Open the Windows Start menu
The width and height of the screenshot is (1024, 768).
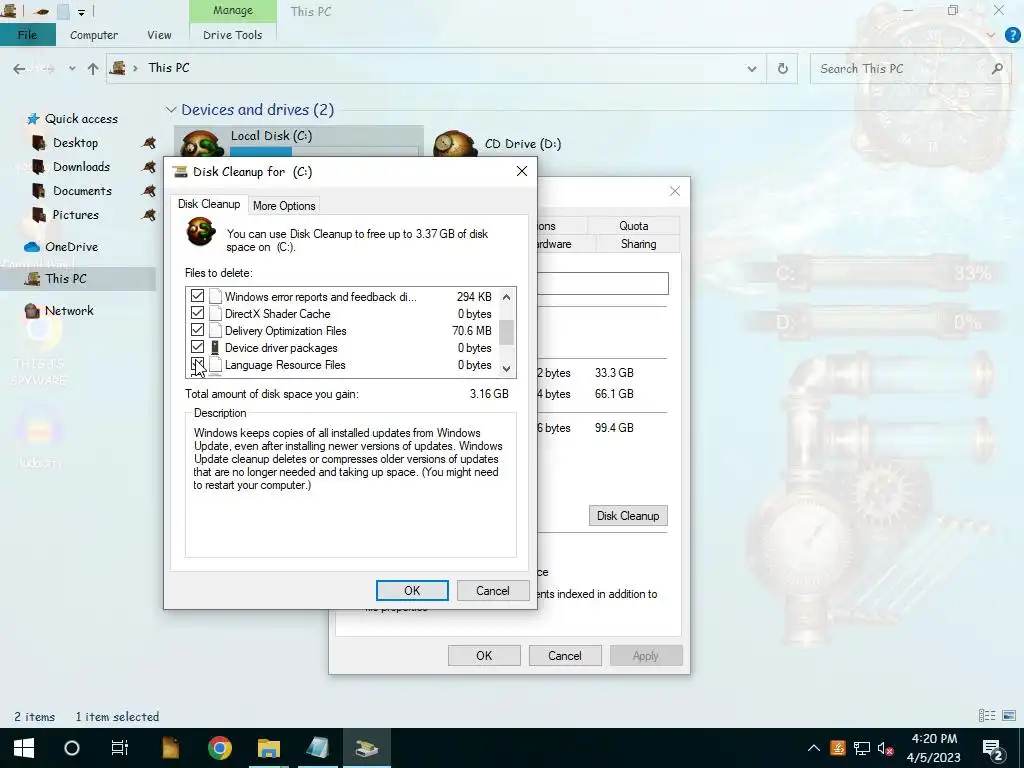pos(24,748)
